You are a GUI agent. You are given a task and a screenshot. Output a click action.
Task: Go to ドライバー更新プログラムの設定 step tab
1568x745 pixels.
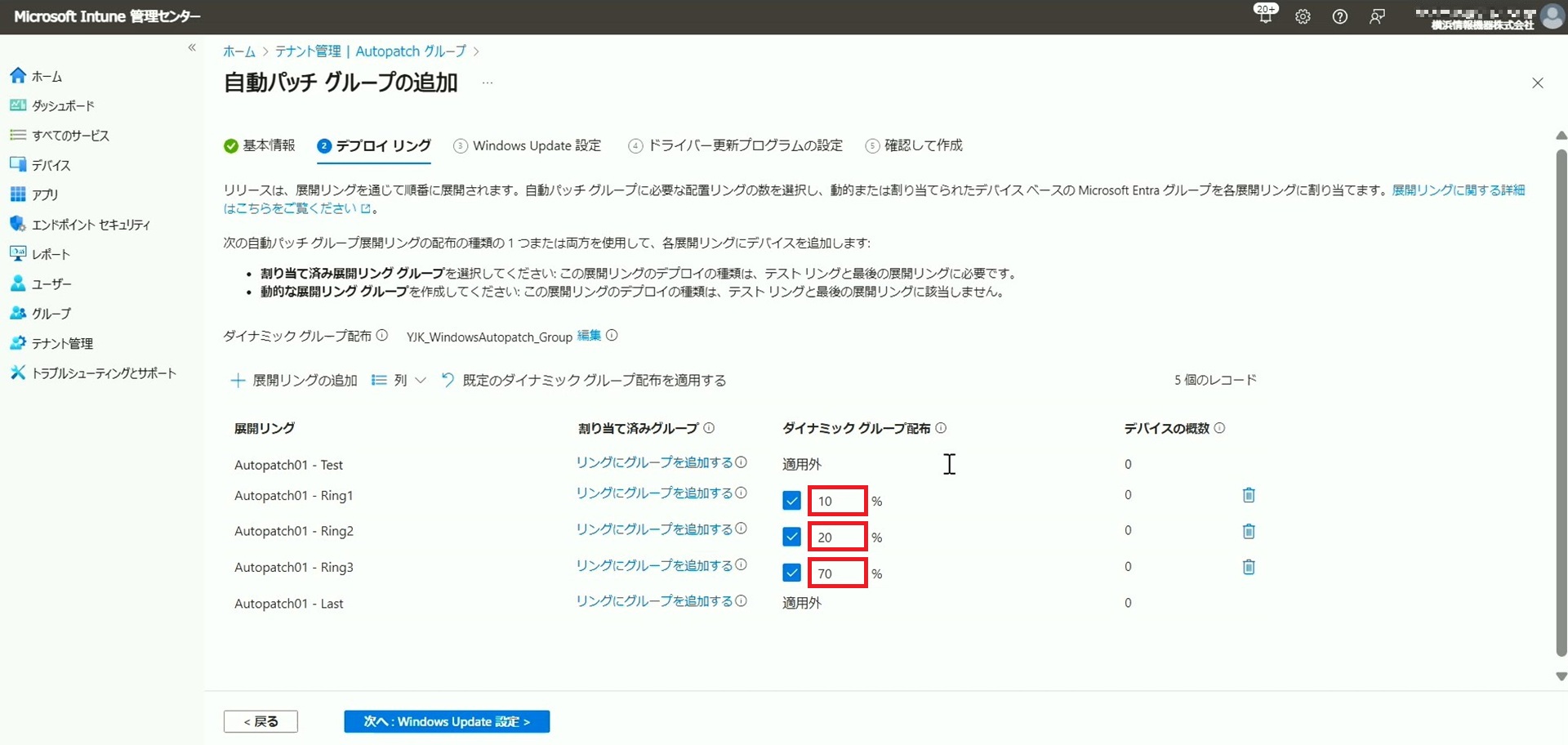click(x=736, y=145)
